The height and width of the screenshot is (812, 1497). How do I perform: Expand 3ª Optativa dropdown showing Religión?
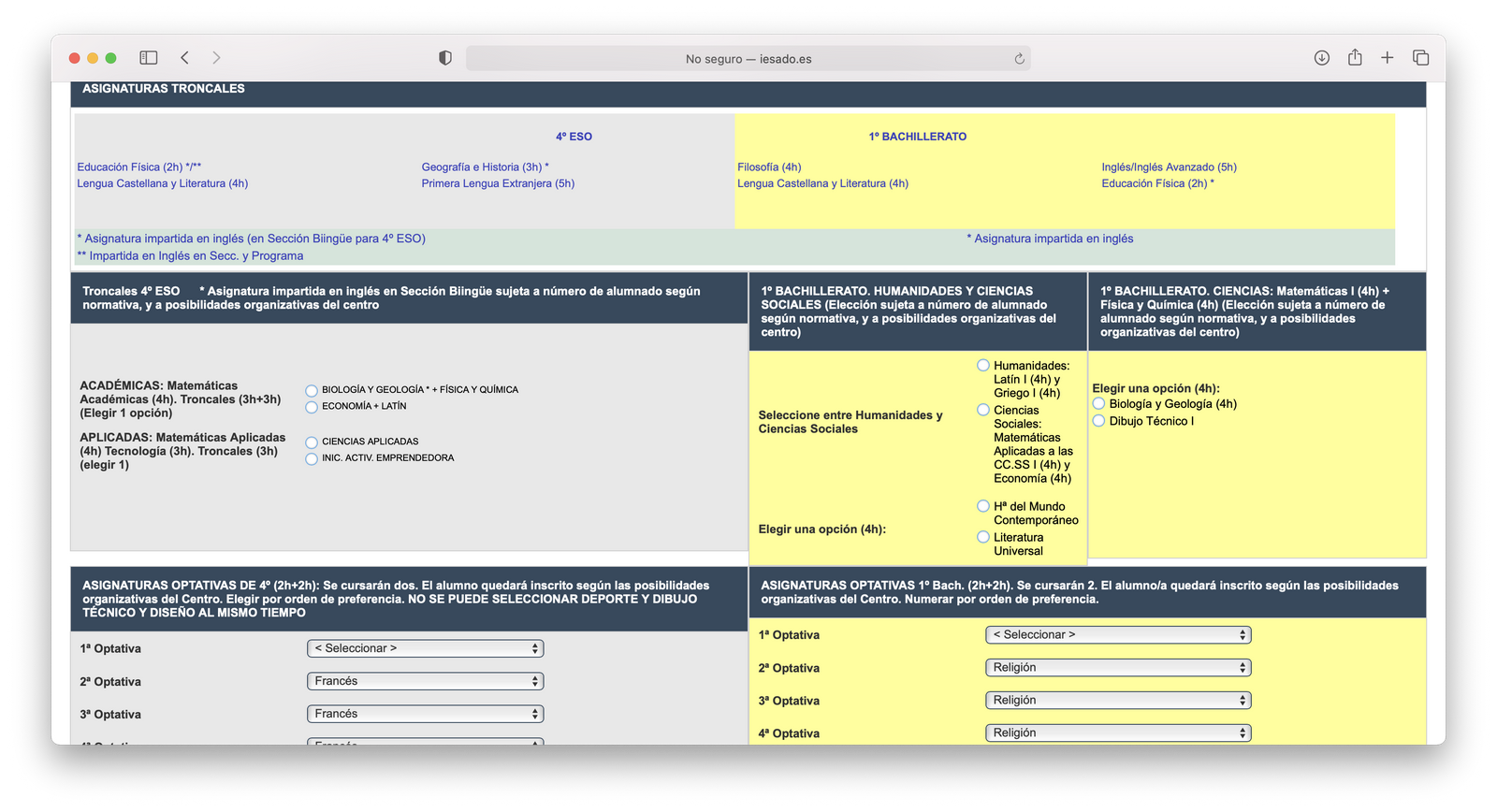[1118, 701]
